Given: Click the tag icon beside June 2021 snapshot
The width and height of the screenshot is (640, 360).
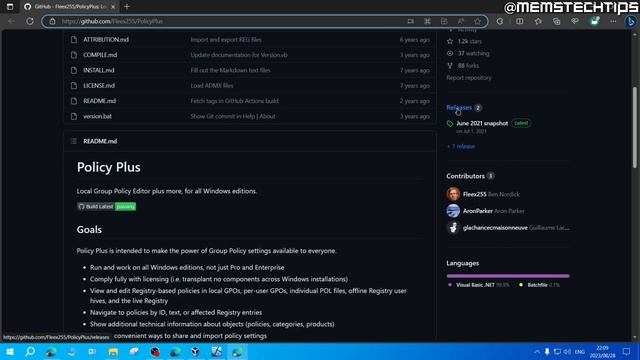Looking at the screenshot, I should click(450, 124).
